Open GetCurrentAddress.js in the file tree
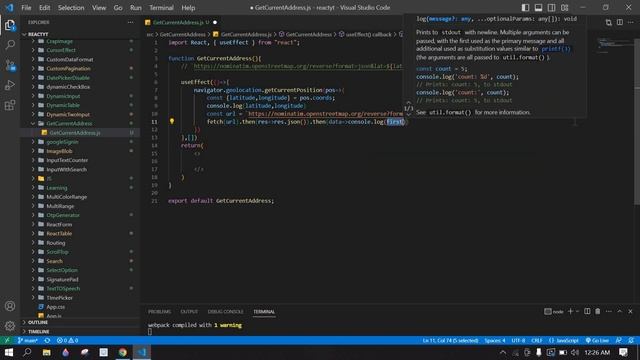The height and width of the screenshot is (360, 640). tap(80, 133)
